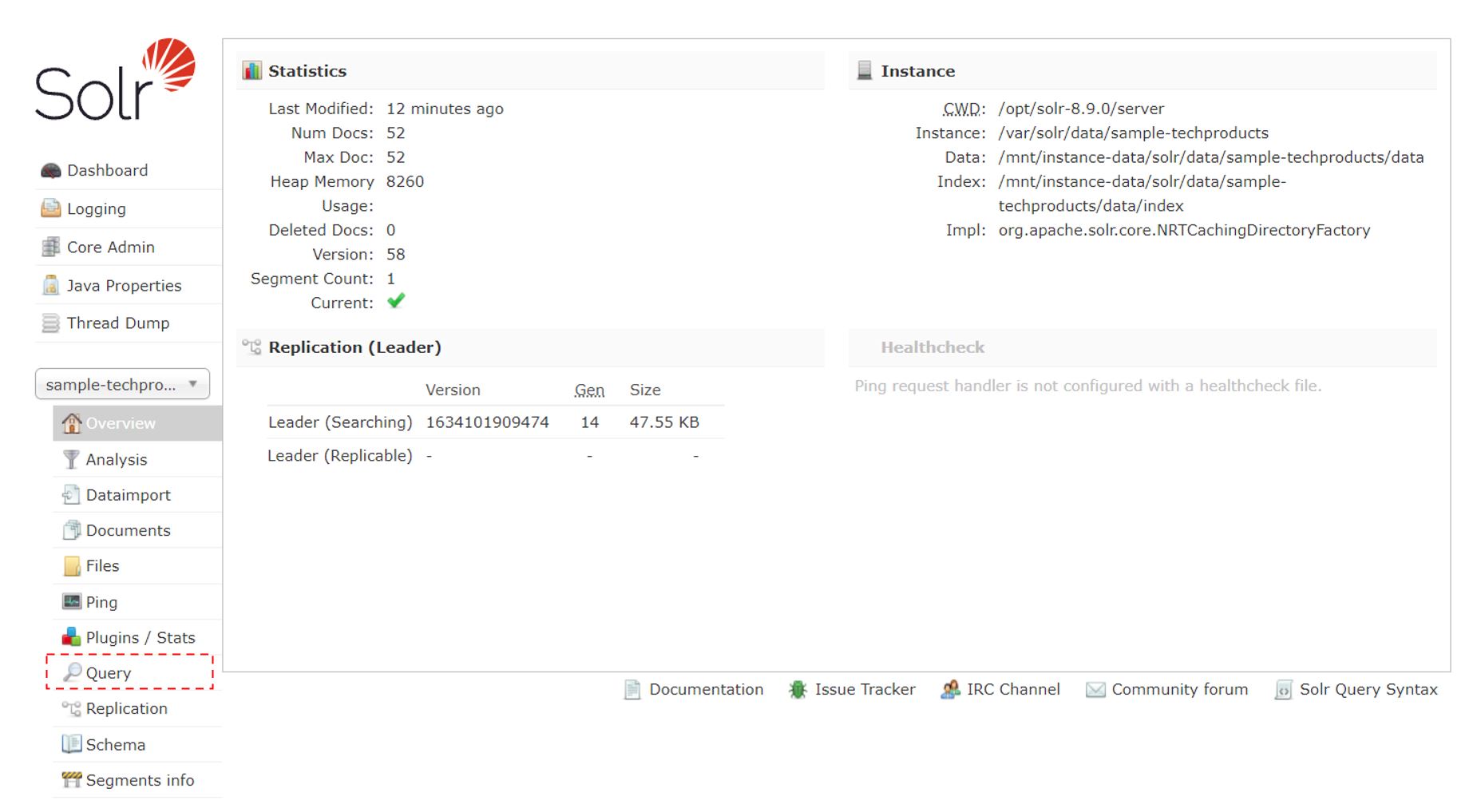Click the Schema book icon
1477x812 pixels.
72,744
